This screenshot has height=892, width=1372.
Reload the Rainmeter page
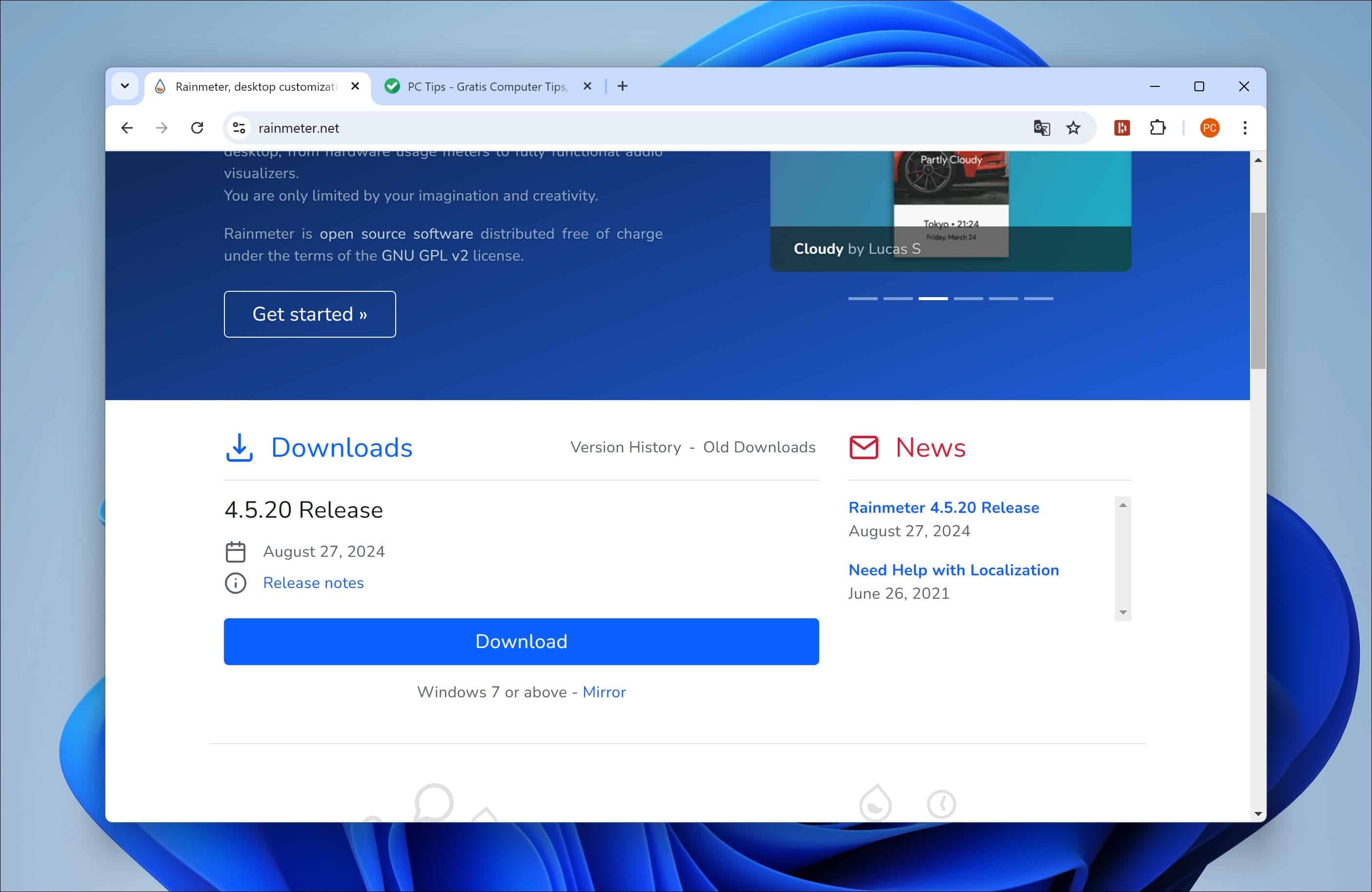tap(197, 128)
